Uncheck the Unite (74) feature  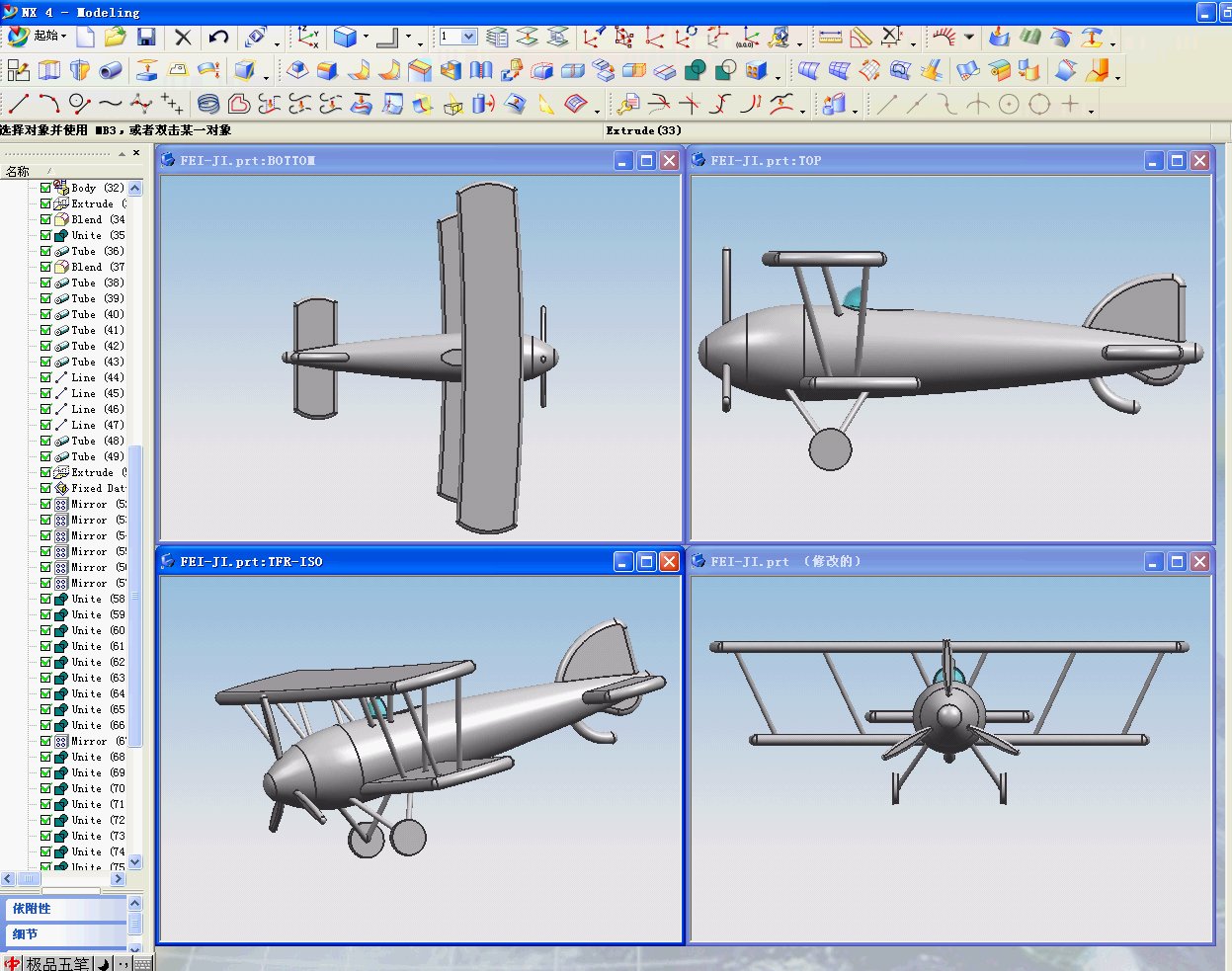[45, 851]
